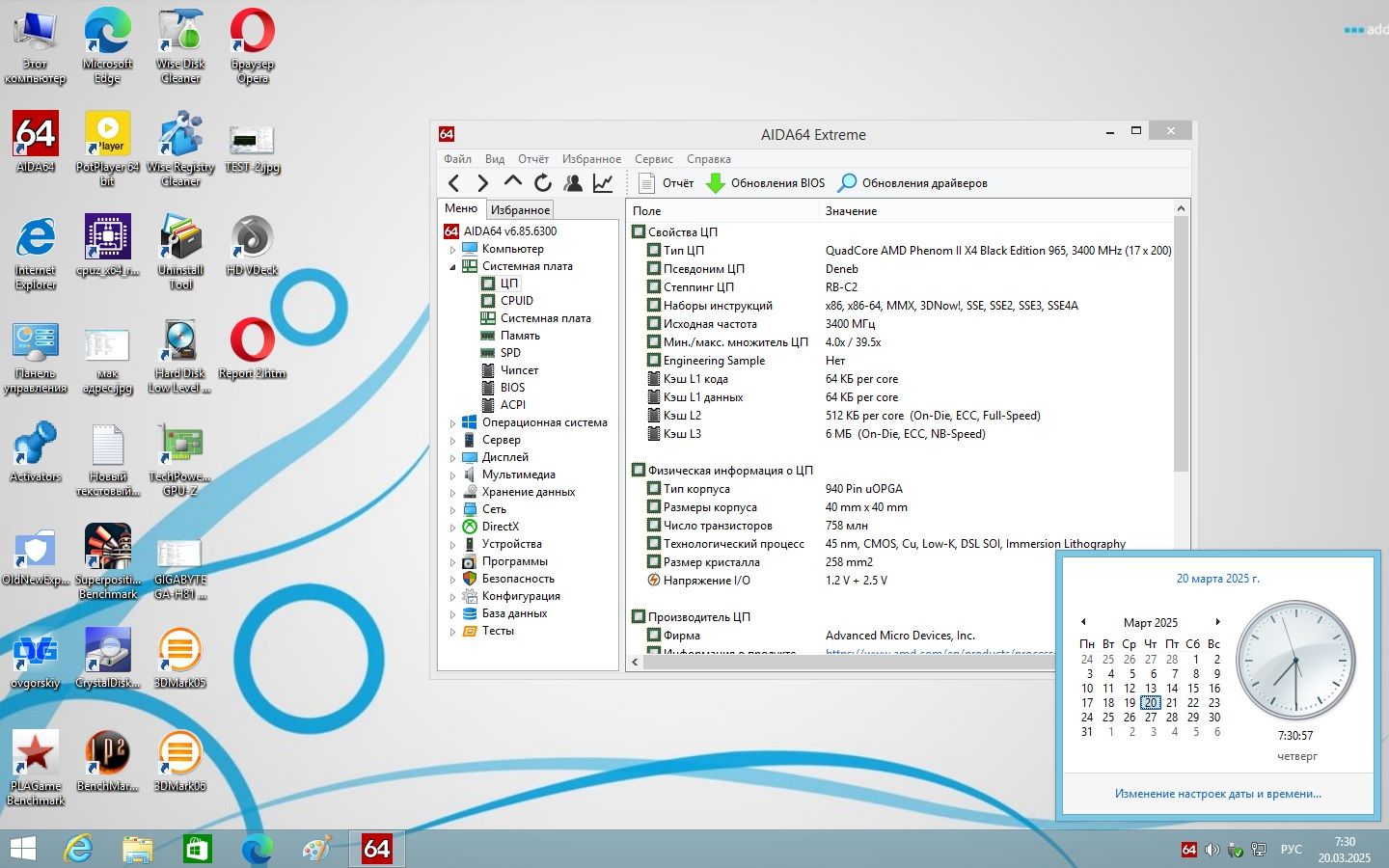
Task: Click Обновления драйверов button
Action: pyautogui.click(x=912, y=183)
